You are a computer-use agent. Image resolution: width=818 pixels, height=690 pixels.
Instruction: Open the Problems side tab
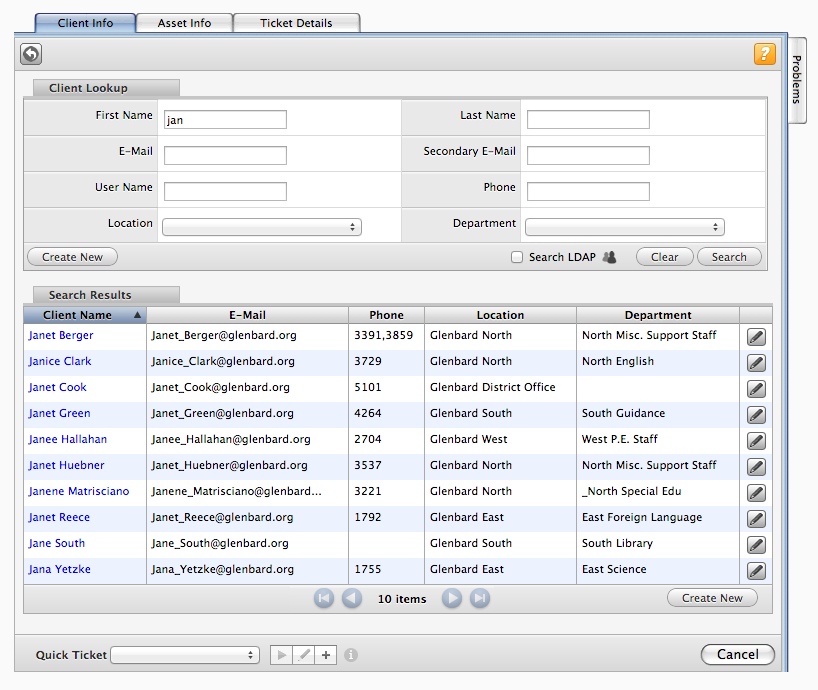(797, 80)
